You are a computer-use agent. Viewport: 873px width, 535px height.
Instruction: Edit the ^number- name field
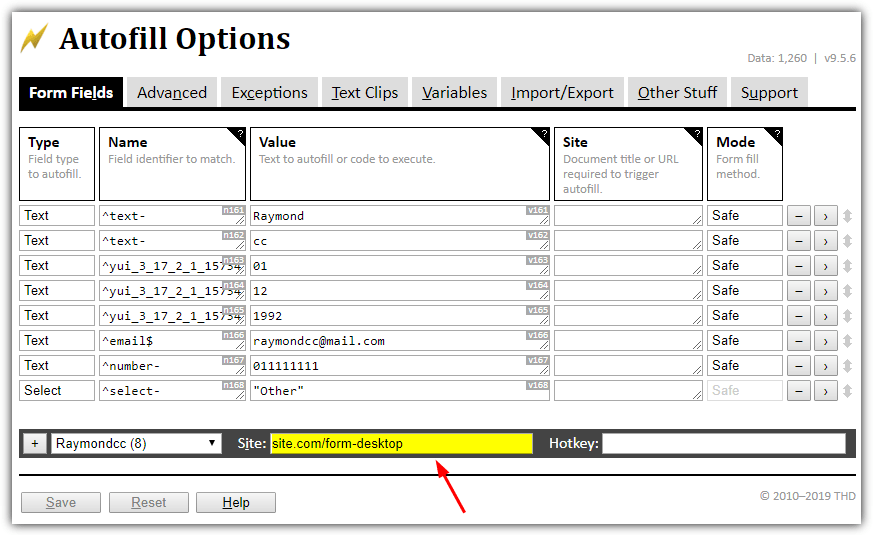pyautogui.click(x=172, y=366)
